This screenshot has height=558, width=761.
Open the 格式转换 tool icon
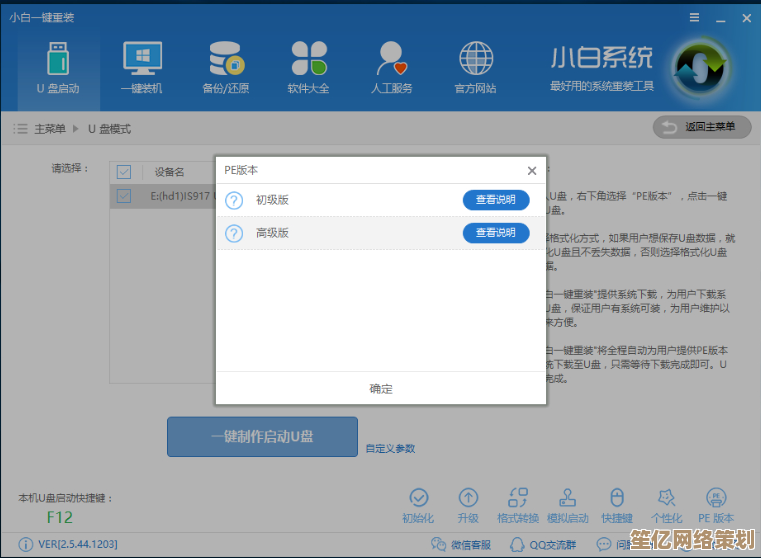coord(518,498)
